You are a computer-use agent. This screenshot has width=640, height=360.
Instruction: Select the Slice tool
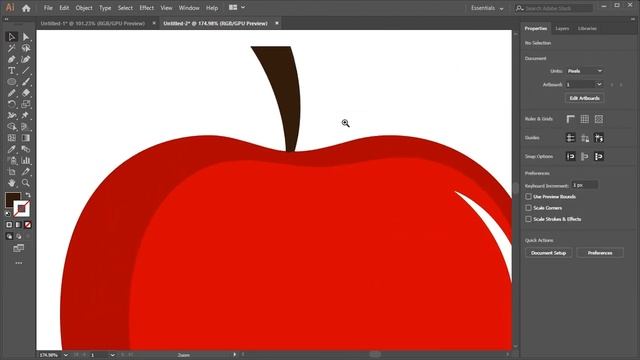[x=26, y=171]
